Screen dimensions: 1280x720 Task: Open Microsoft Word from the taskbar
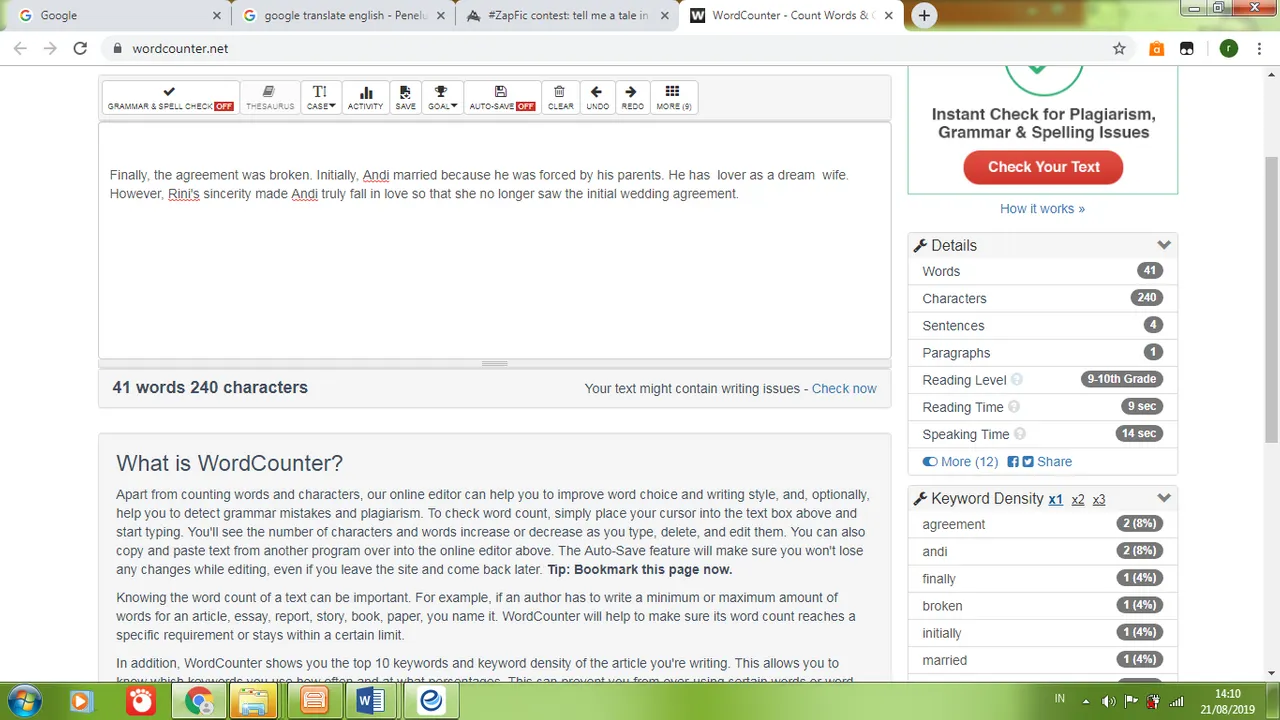click(x=370, y=701)
